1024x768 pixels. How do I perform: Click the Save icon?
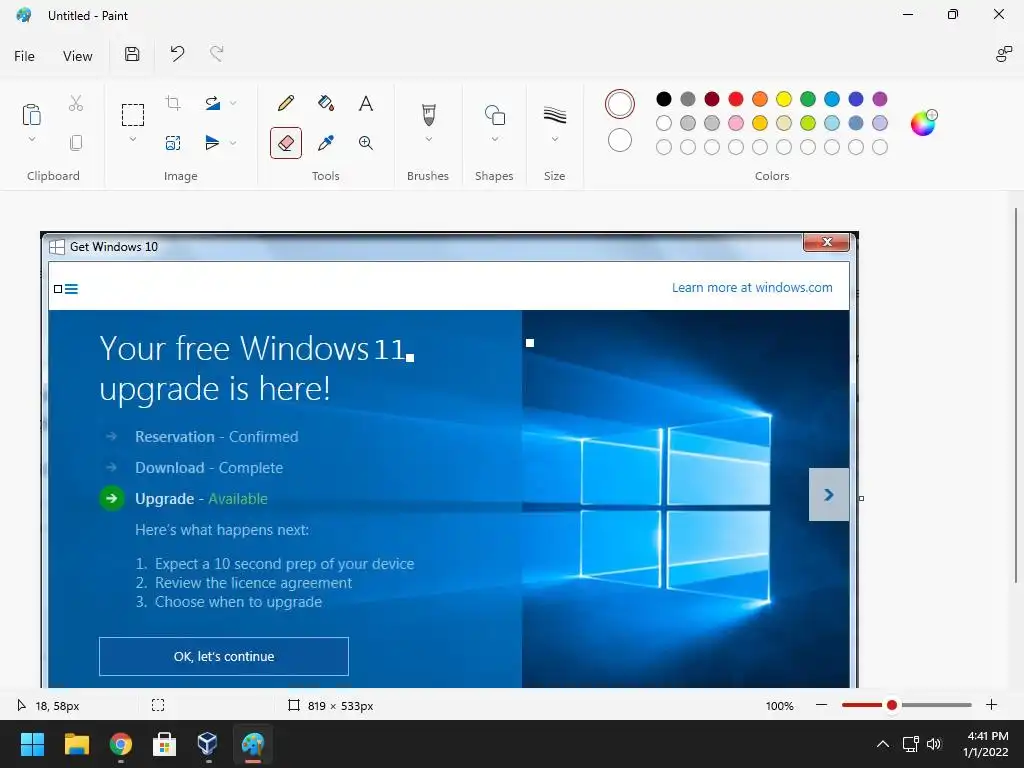click(x=132, y=54)
